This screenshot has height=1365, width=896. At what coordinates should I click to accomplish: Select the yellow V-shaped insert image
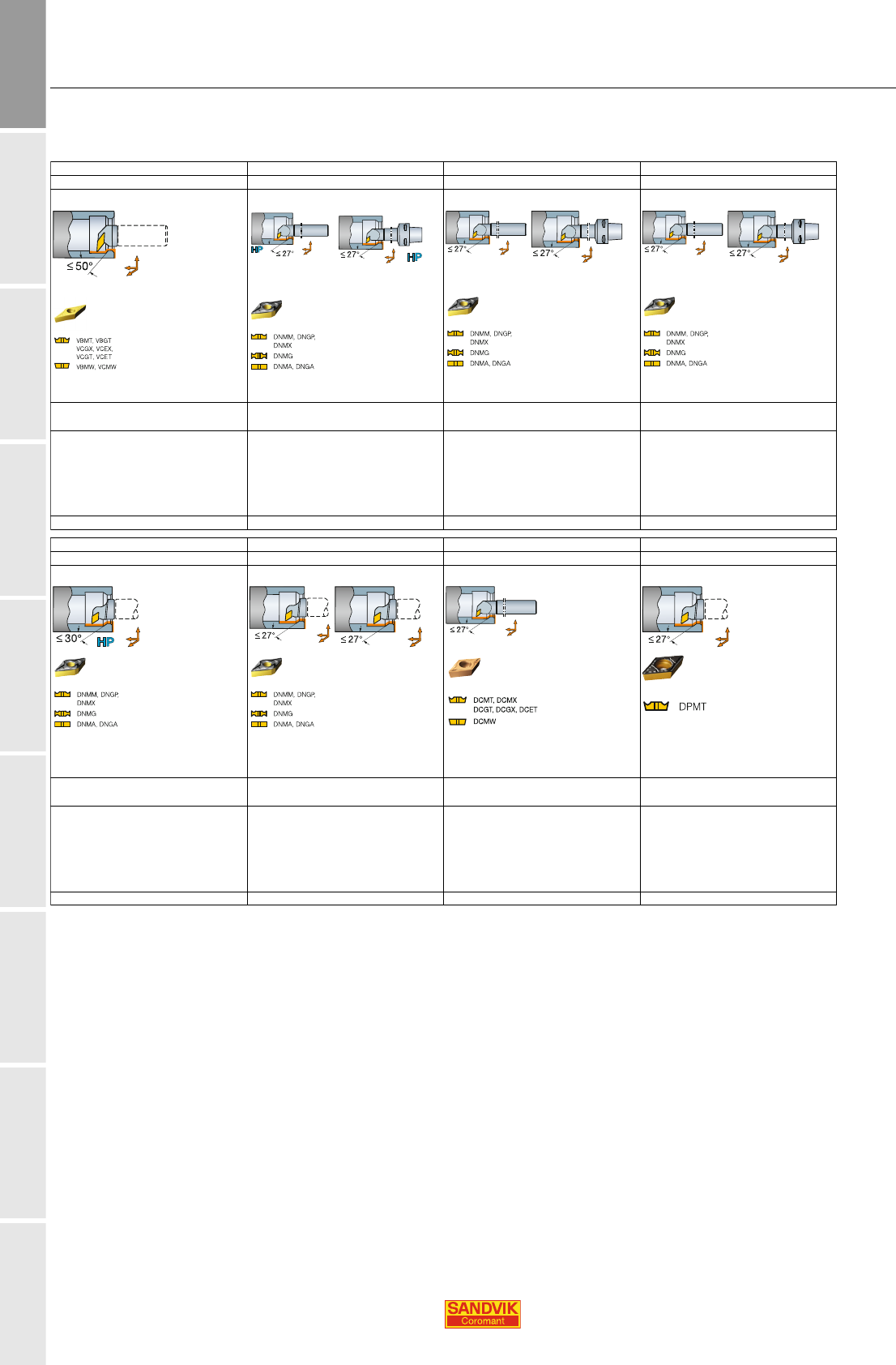[x=70, y=313]
